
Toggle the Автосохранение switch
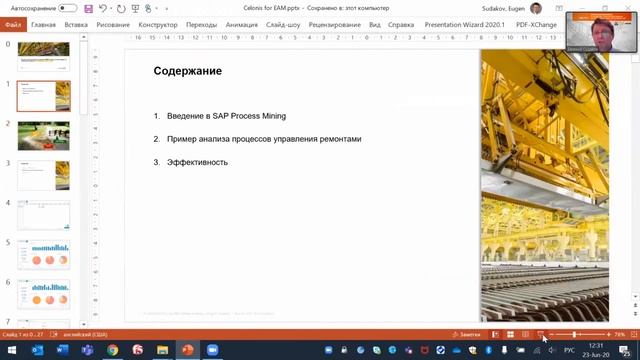[67, 8]
